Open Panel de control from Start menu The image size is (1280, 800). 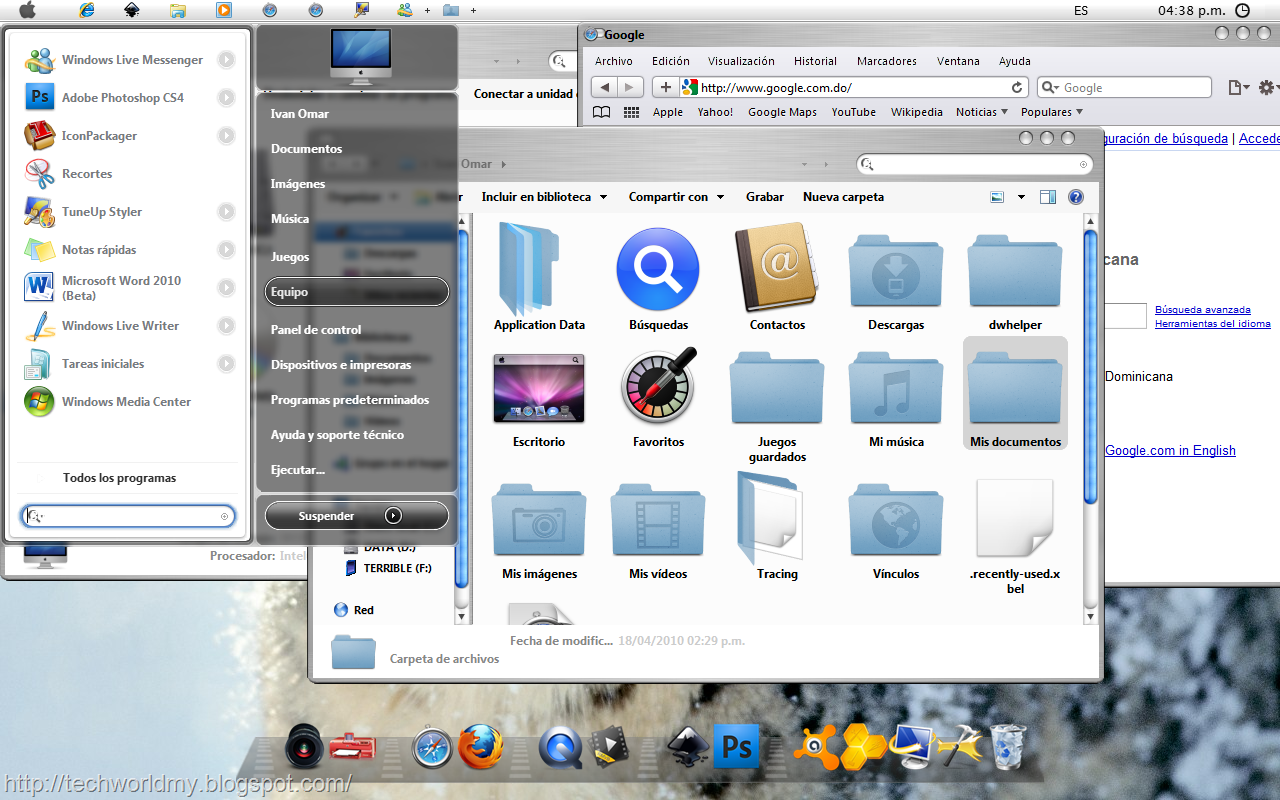coord(316,330)
